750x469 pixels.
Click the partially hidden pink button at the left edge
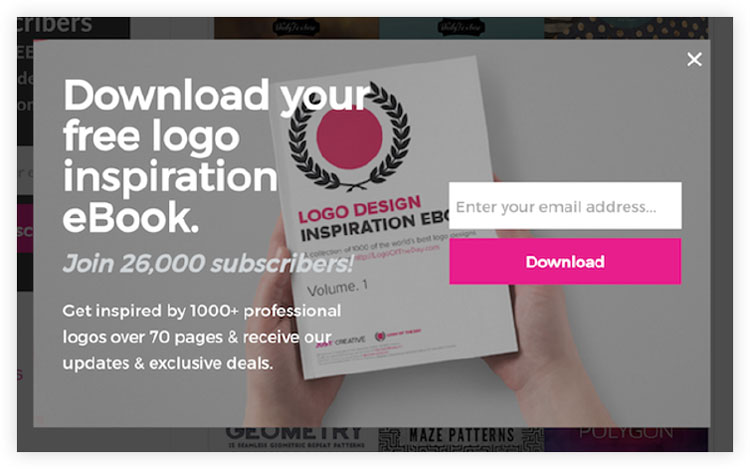(25, 229)
